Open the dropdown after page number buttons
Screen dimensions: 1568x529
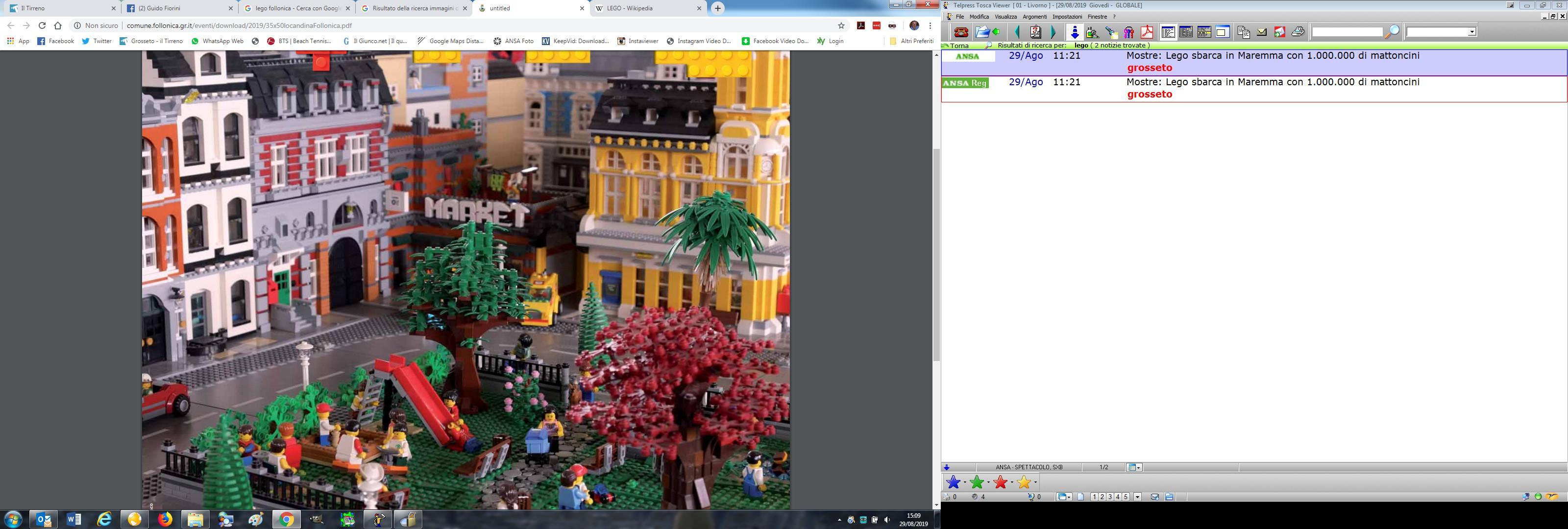(x=1137, y=497)
